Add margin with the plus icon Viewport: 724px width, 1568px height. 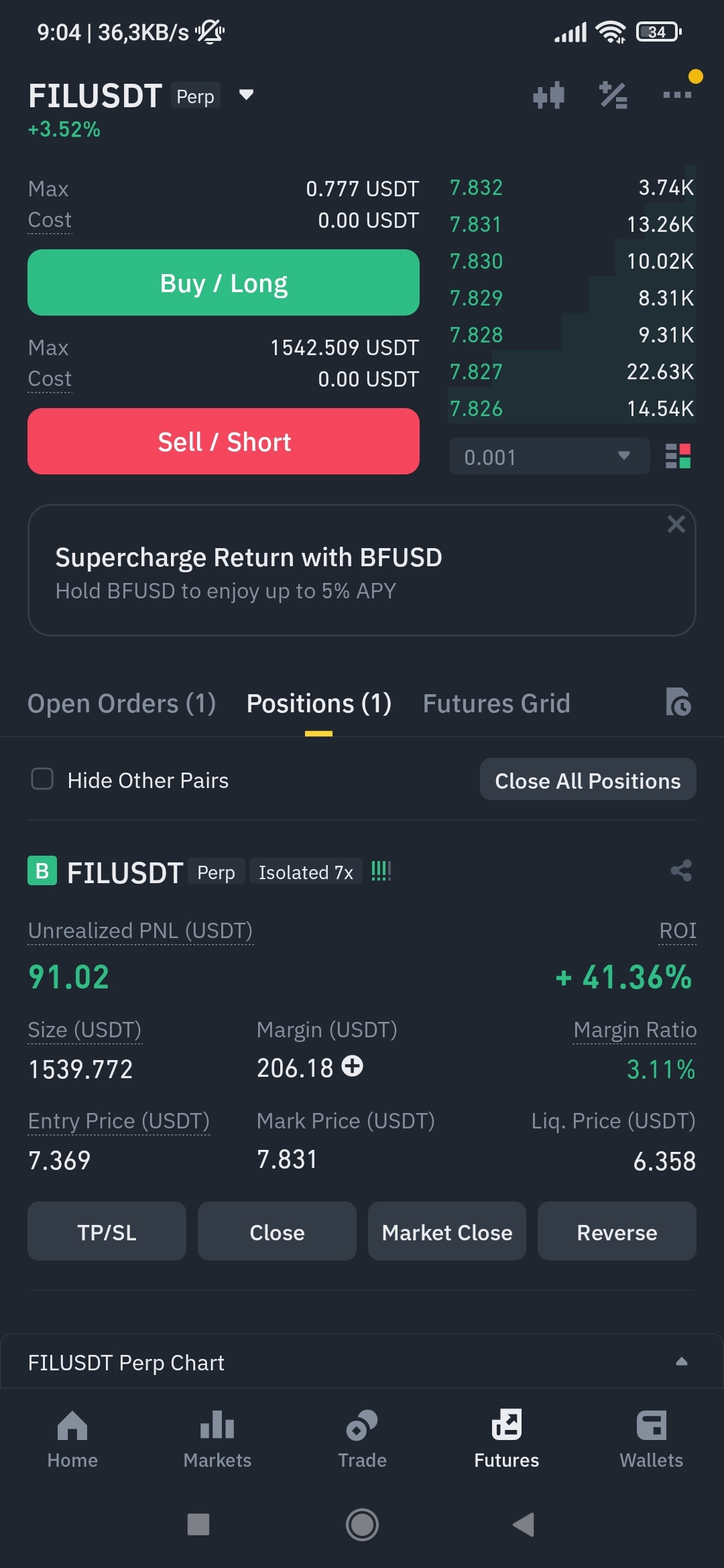tap(352, 1065)
